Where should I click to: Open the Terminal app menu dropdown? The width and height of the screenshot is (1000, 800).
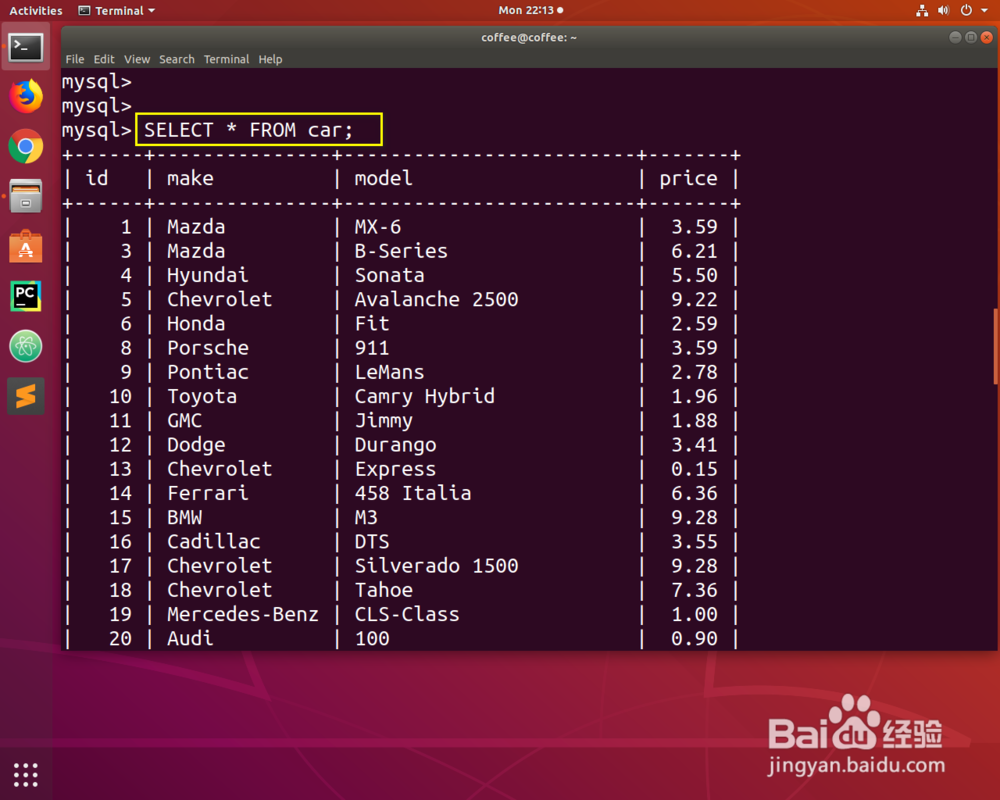pos(117,10)
